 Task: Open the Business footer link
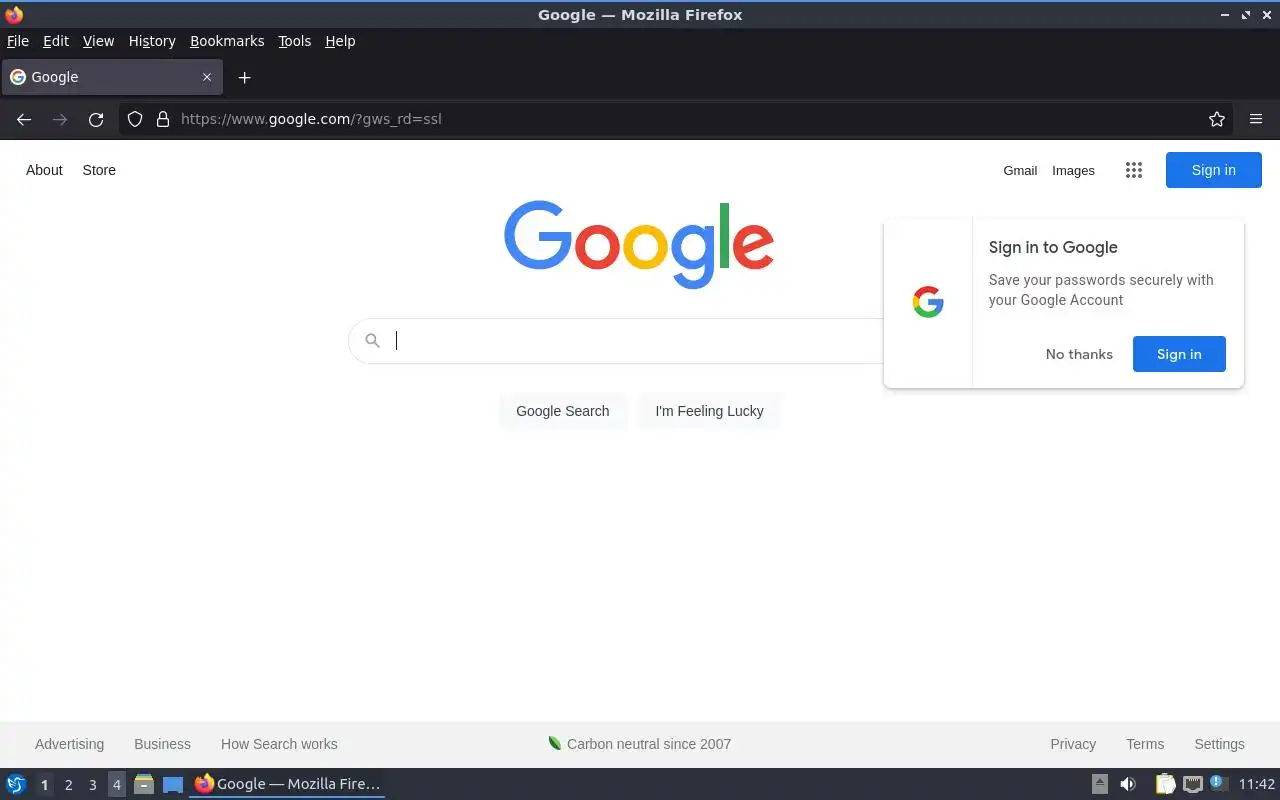point(162,744)
